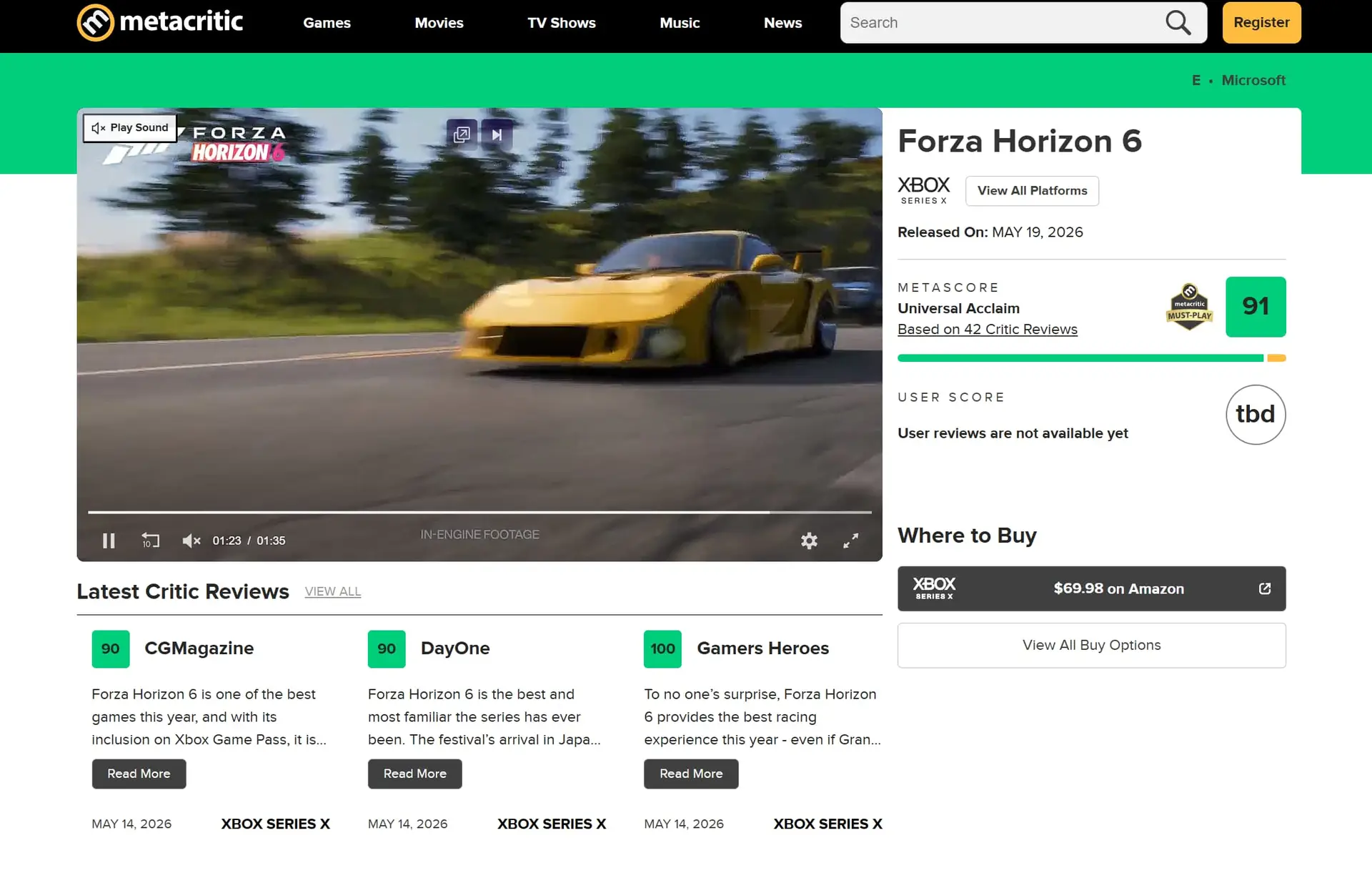Click the DayOne score 90 badge
This screenshot has width=1372, height=873.
point(387,649)
